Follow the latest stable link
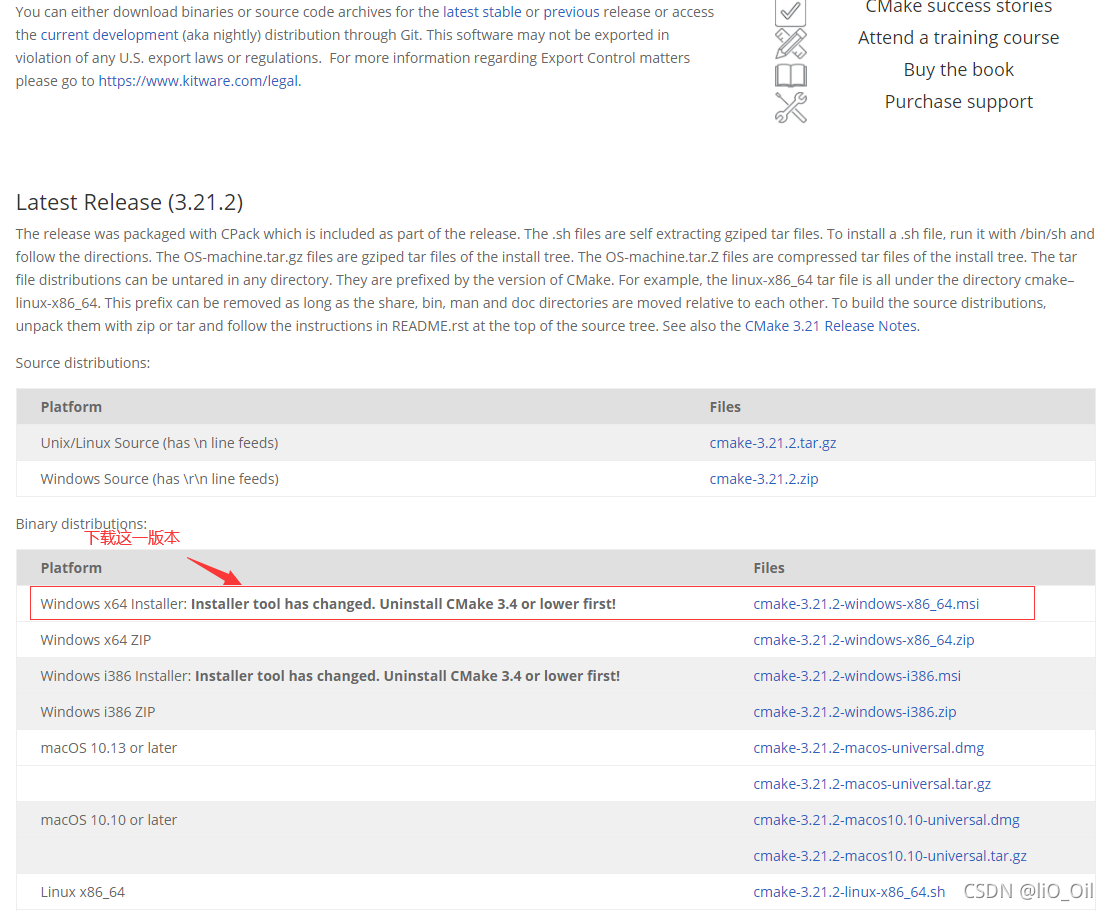This screenshot has height=911, width=1108. click(x=482, y=12)
